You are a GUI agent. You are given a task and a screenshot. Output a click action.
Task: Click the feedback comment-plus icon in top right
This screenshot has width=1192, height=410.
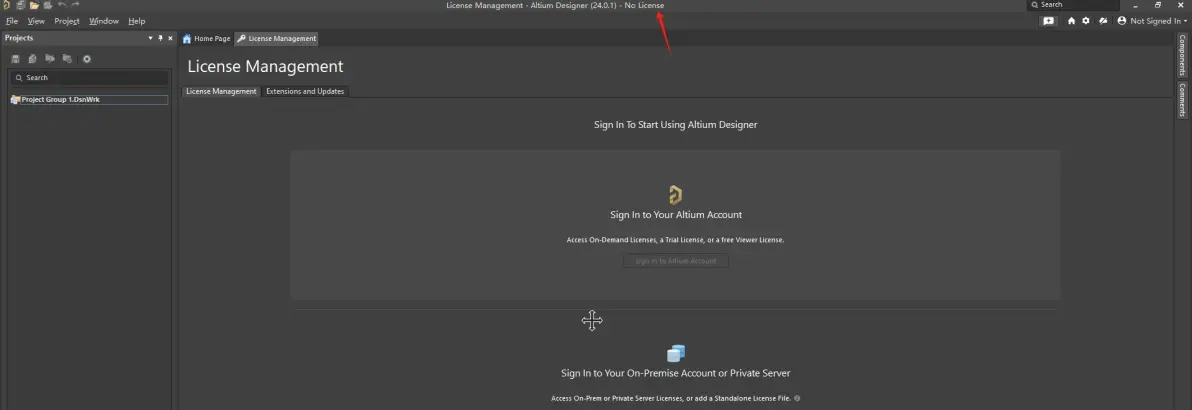tap(1048, 21)
